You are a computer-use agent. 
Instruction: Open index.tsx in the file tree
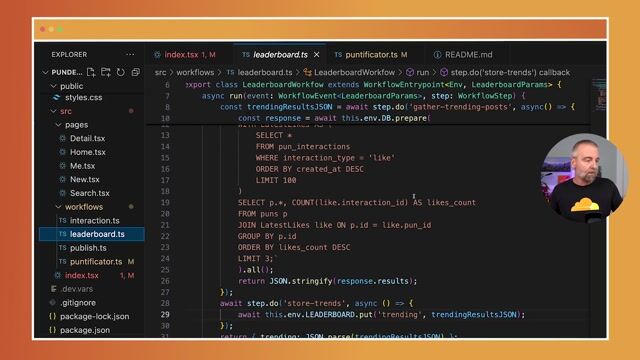82,276
